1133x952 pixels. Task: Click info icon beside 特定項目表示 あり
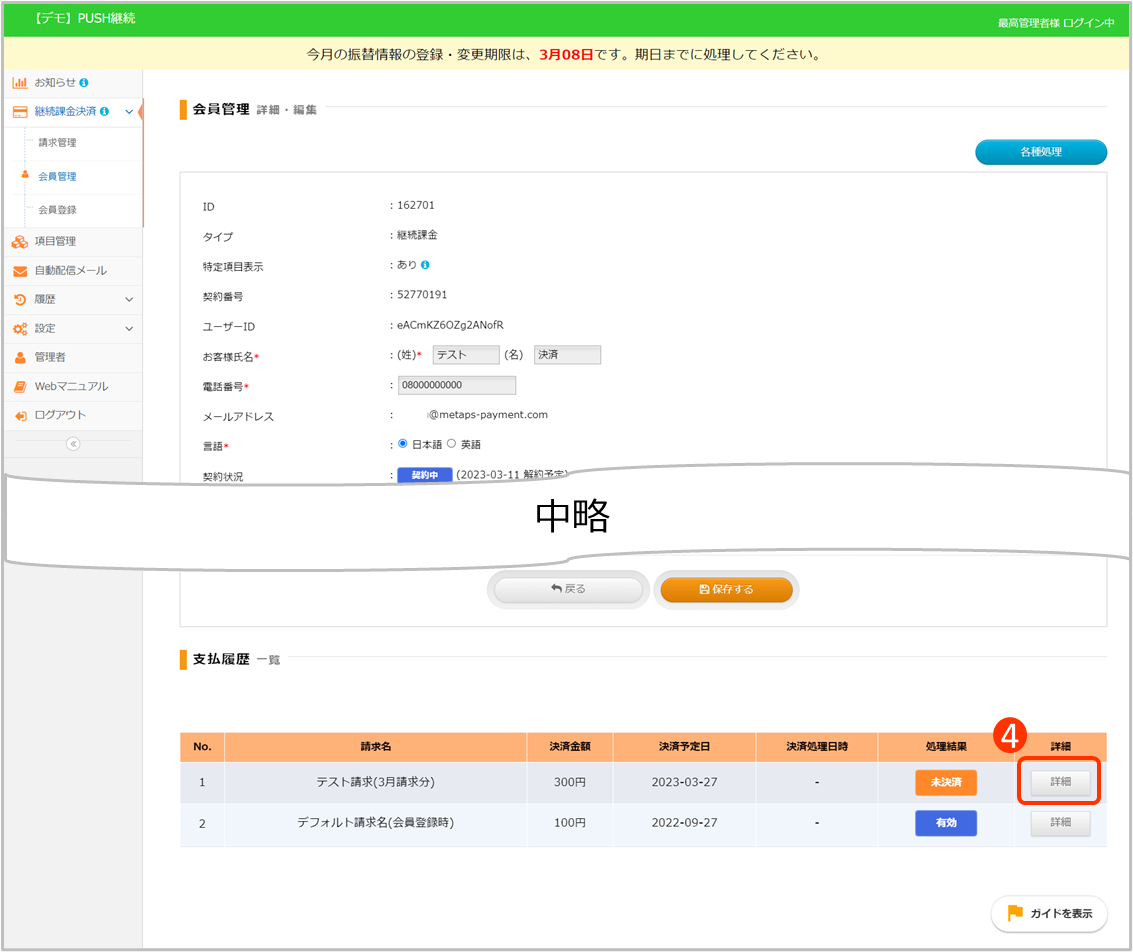[x=425, y=265]
